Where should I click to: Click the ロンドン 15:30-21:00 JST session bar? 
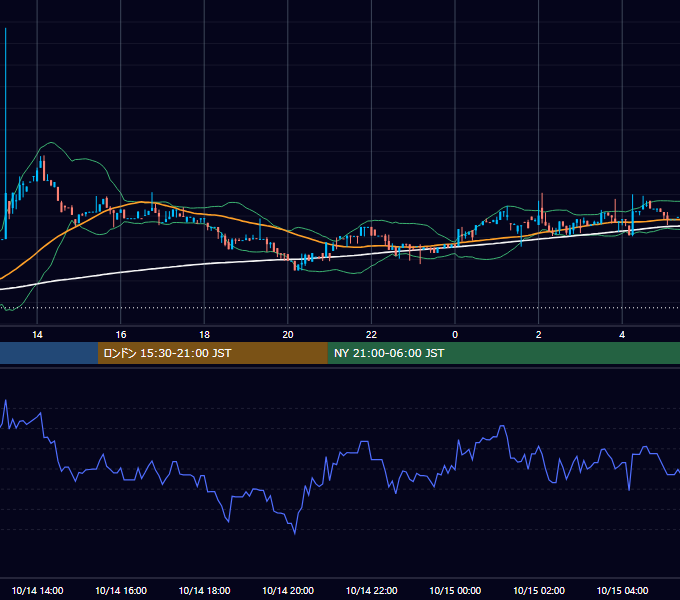[x=212, y=353]
